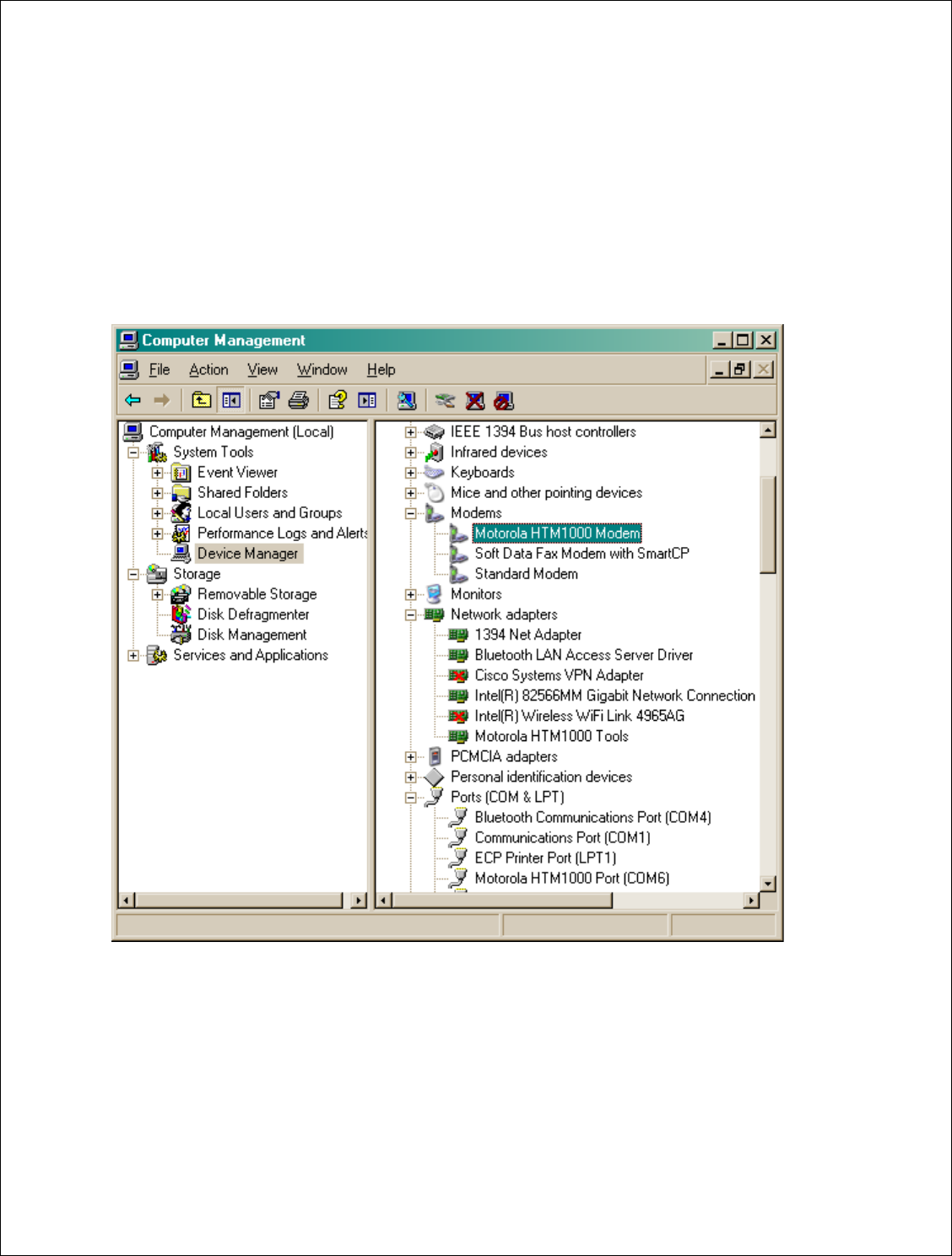The width and height of the screenshot is (952, 1256).
Task: Click the Up one level folder icon
Action: point(201,400)
